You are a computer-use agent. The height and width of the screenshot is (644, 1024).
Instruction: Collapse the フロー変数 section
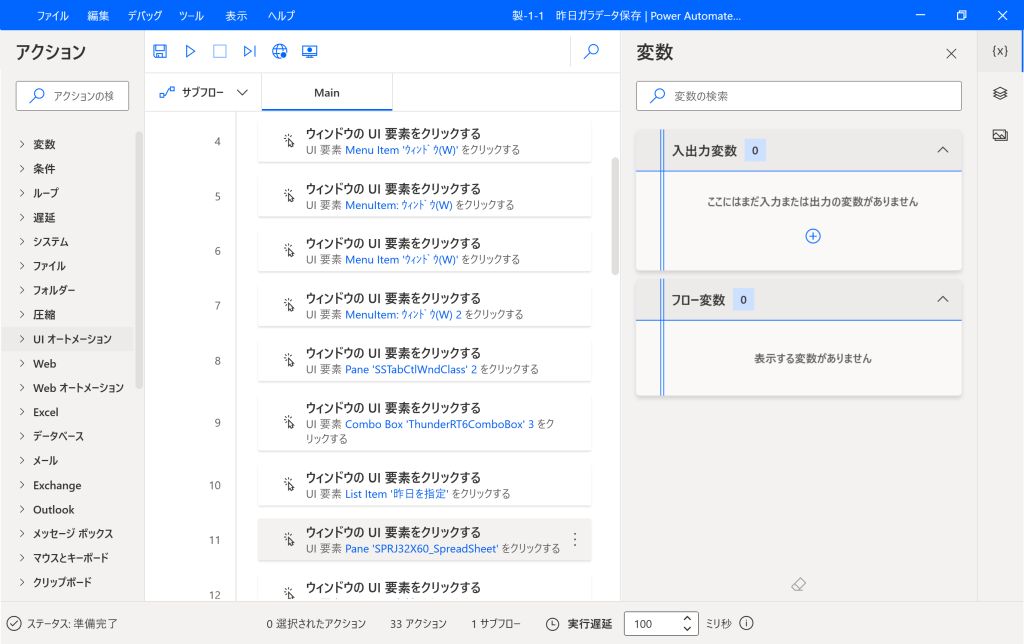coord(942,299)
